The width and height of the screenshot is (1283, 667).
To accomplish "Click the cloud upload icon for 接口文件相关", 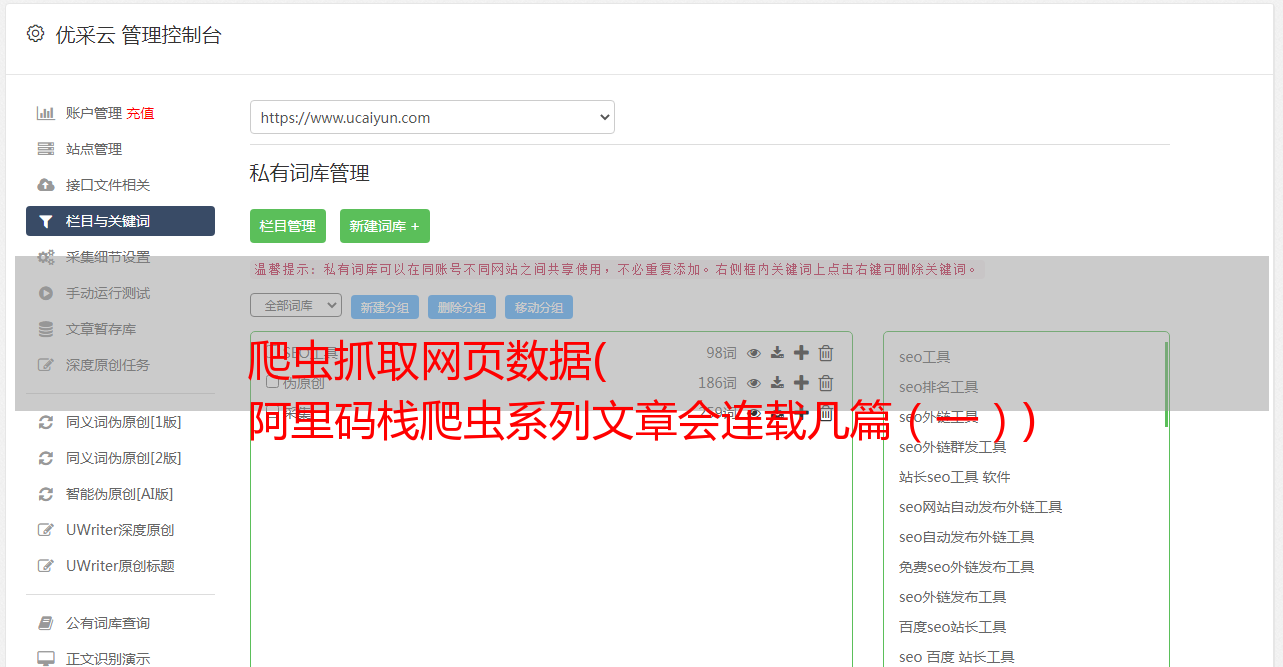I will click(x=45, y=185).
